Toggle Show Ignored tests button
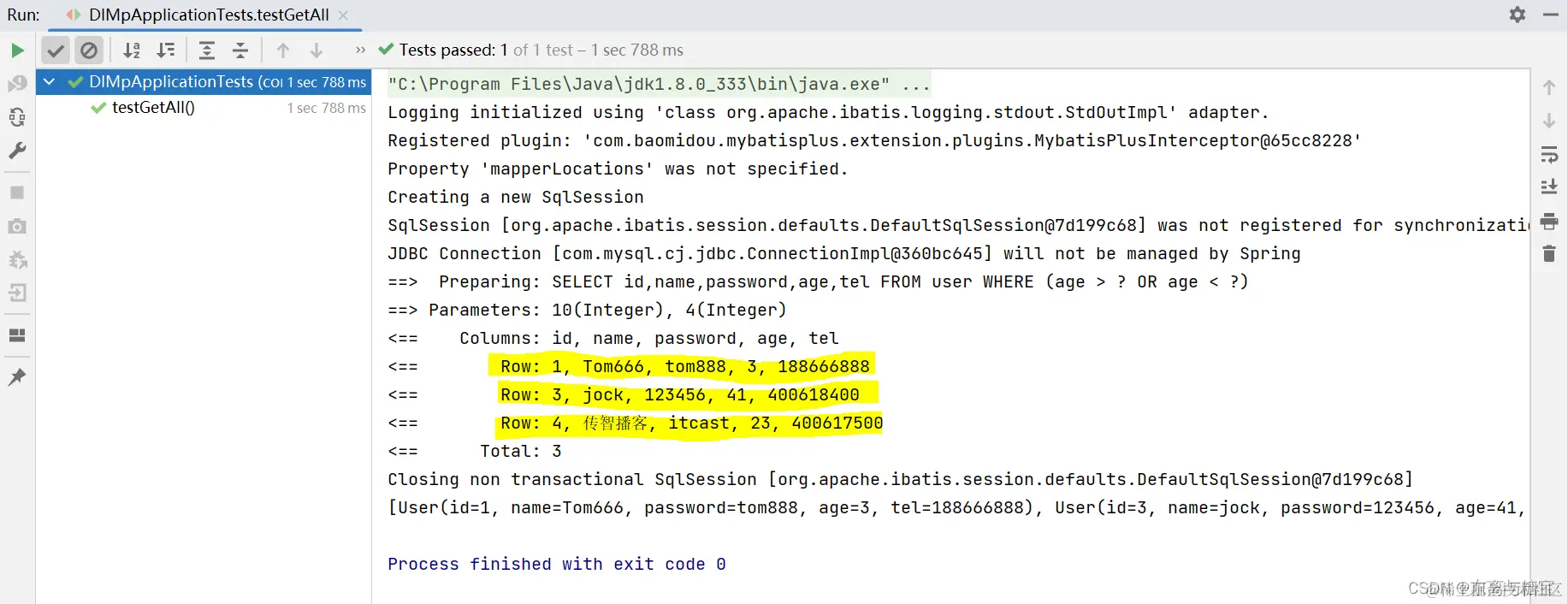The height and width of the screenshot is (604, 1568). pyautogui.click(x=89, y=50)
